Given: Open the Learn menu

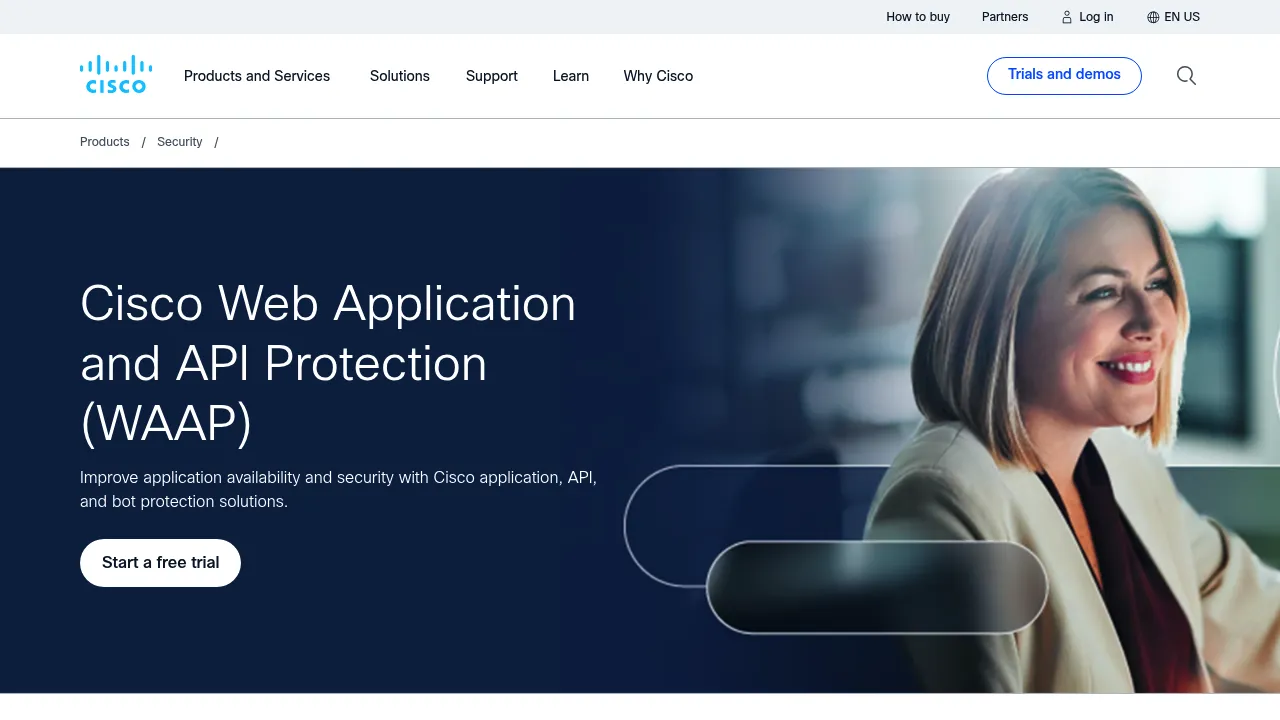Looking at the screenshot, I should pyautogui.click(x=571, y=76).
